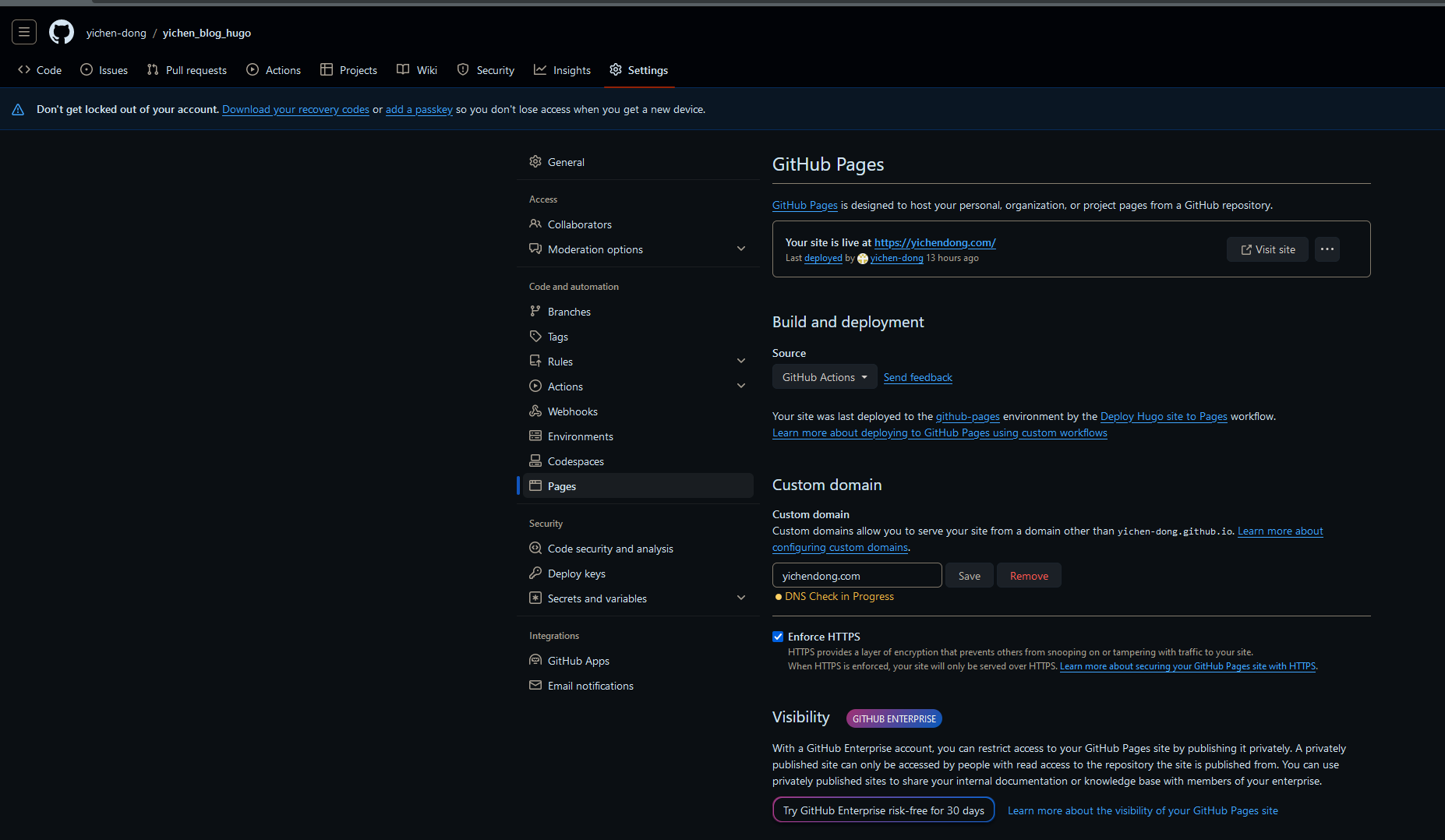Toggle the Enforce HTTPS checkbox
Viewport: 1445px width, 840px height.
(778, 637)
